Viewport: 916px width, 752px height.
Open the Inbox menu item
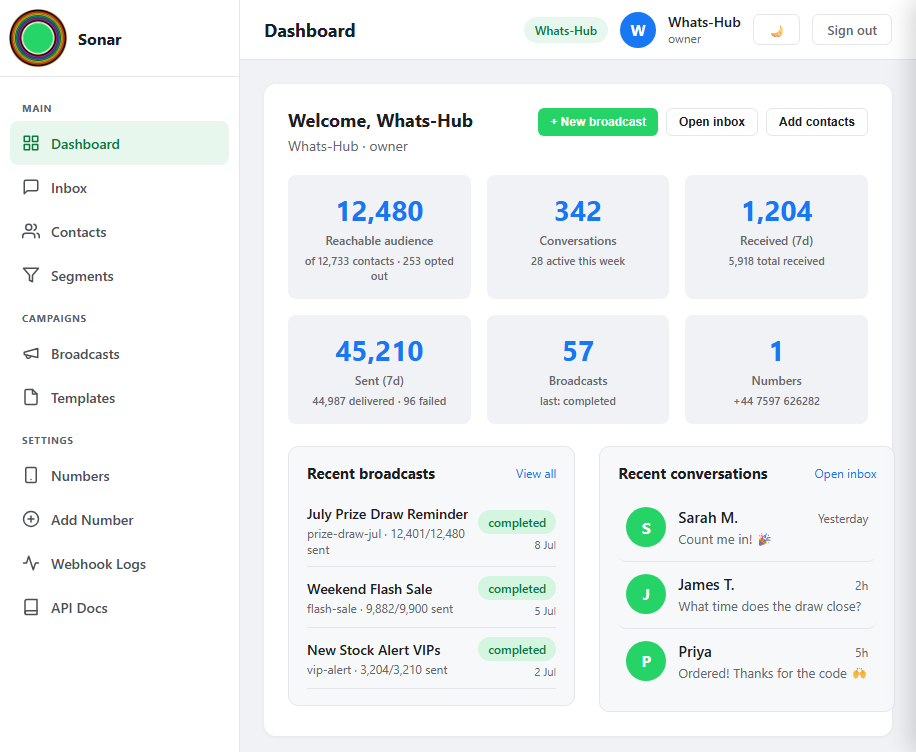119,188
